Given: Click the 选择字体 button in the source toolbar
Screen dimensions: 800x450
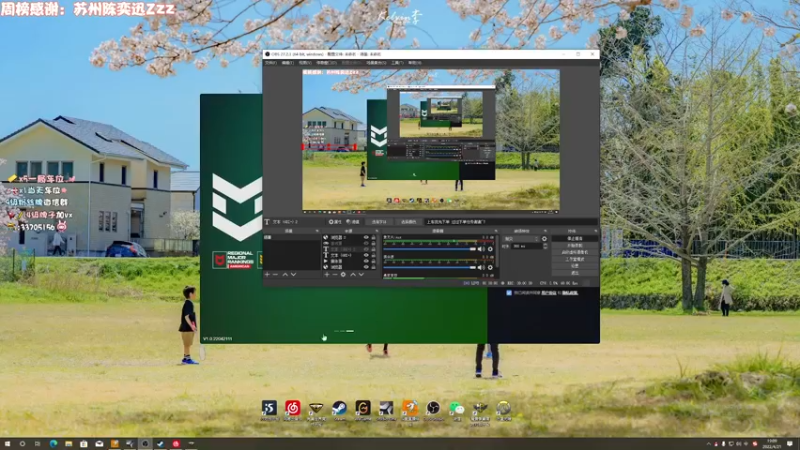Looking at the screenshot, I should pos(379,222).
